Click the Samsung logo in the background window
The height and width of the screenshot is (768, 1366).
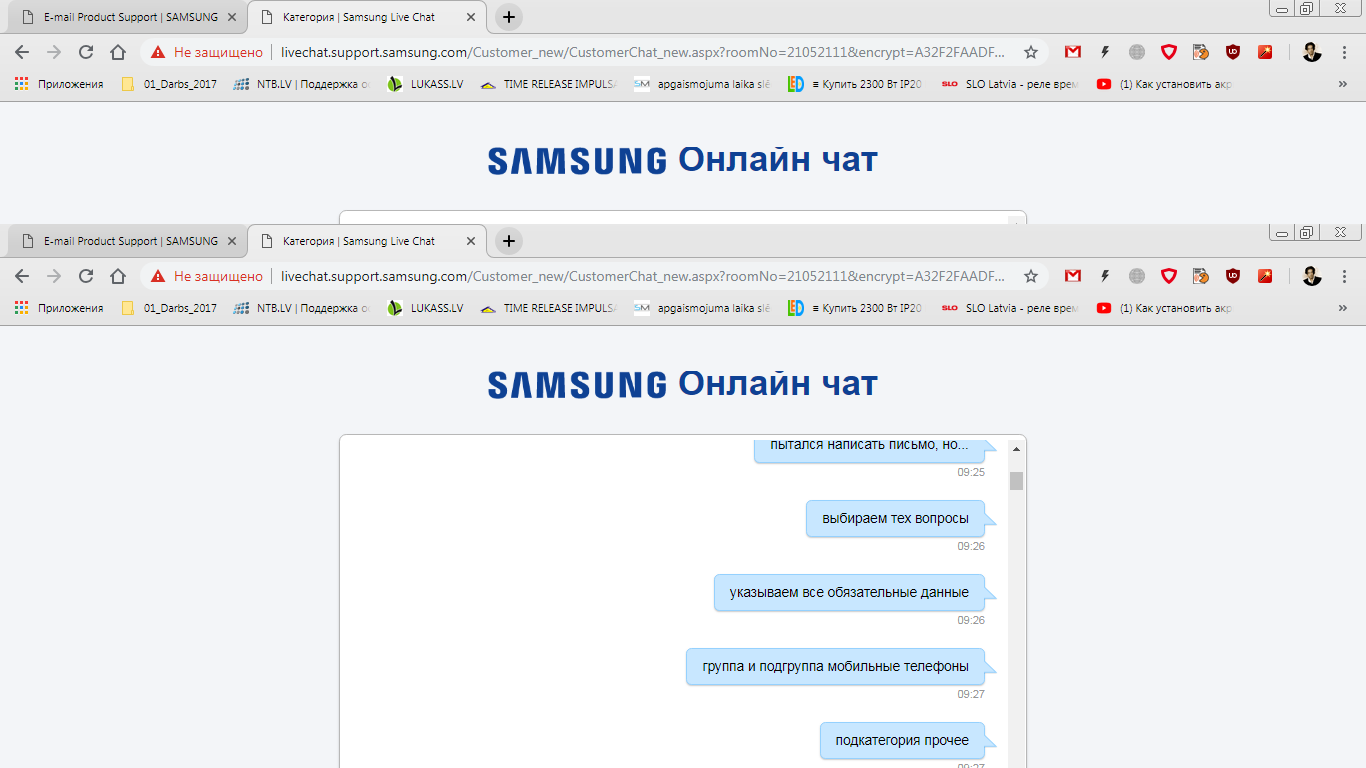(x=577, y=161)
